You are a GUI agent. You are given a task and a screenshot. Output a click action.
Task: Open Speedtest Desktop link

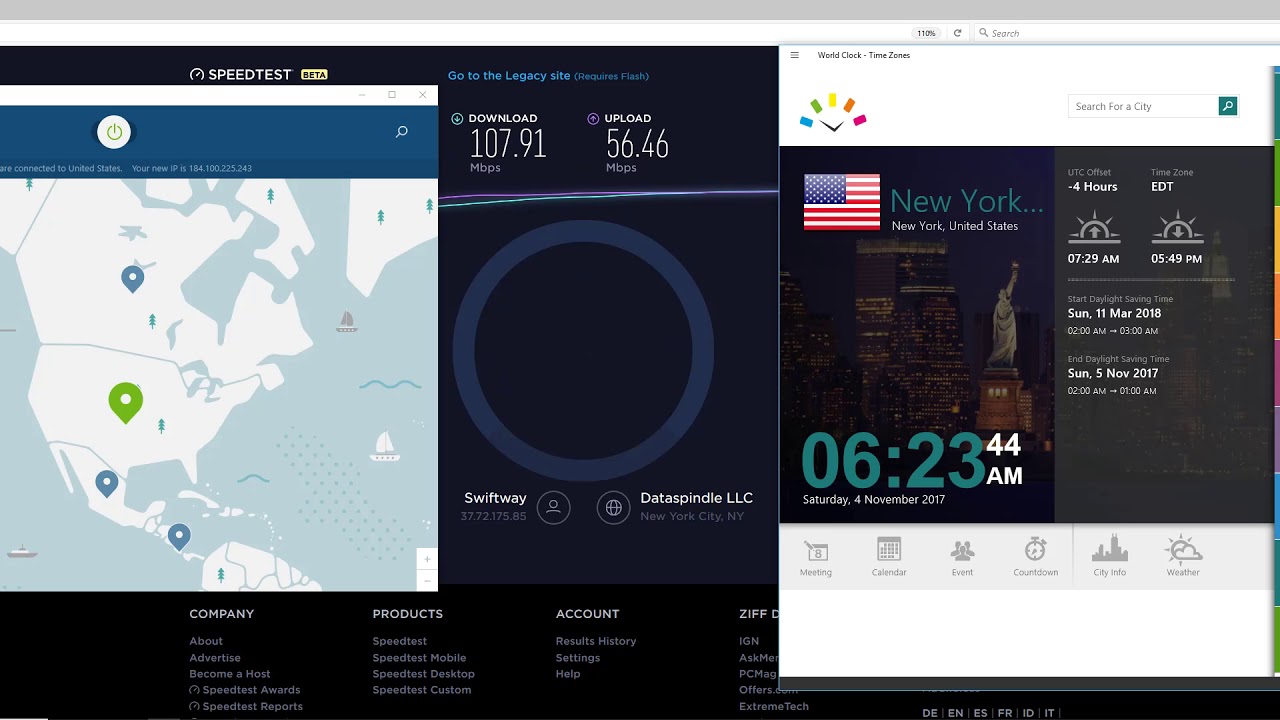(424, 674)
